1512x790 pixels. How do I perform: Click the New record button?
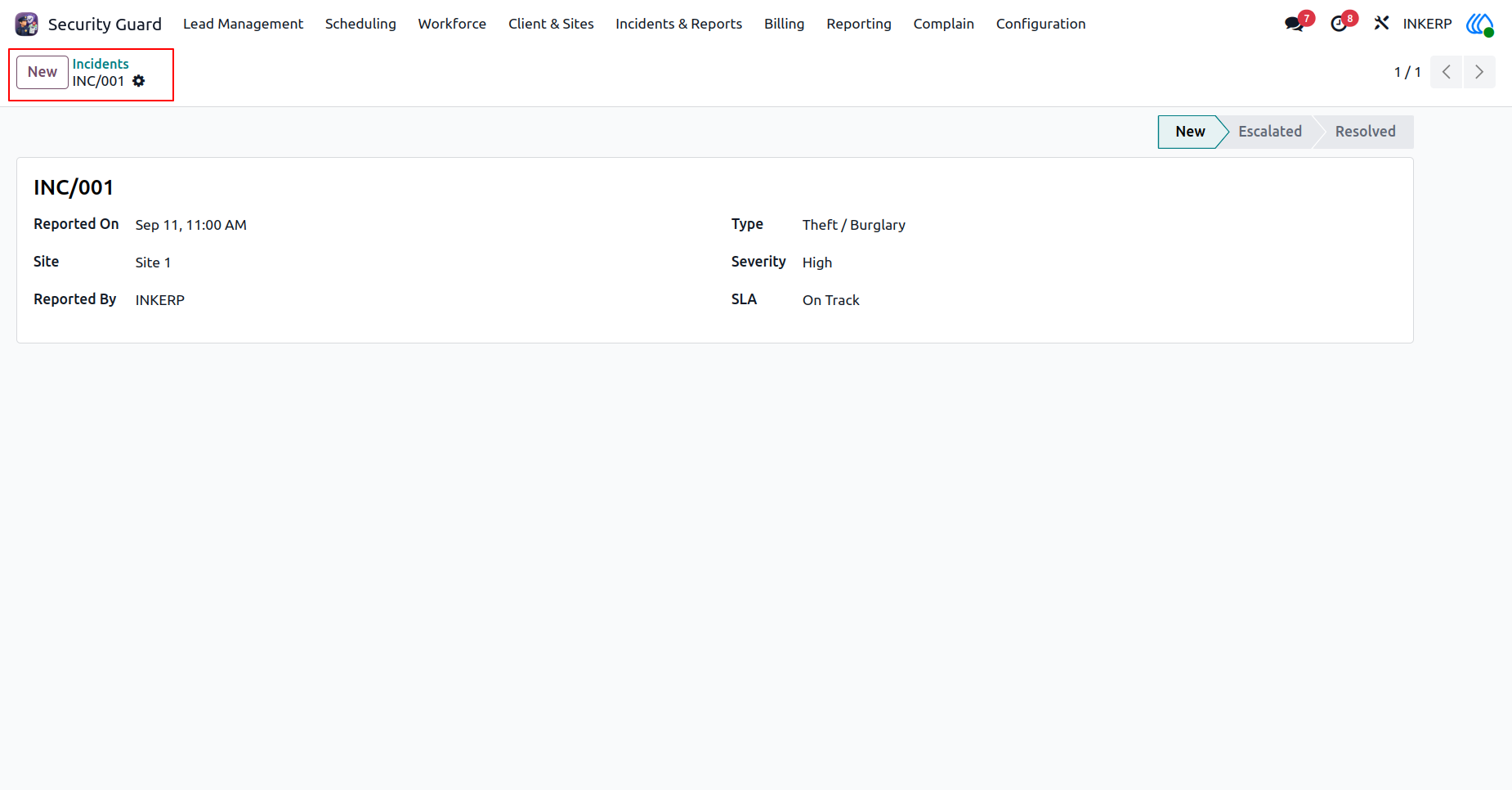click(42, 72)
